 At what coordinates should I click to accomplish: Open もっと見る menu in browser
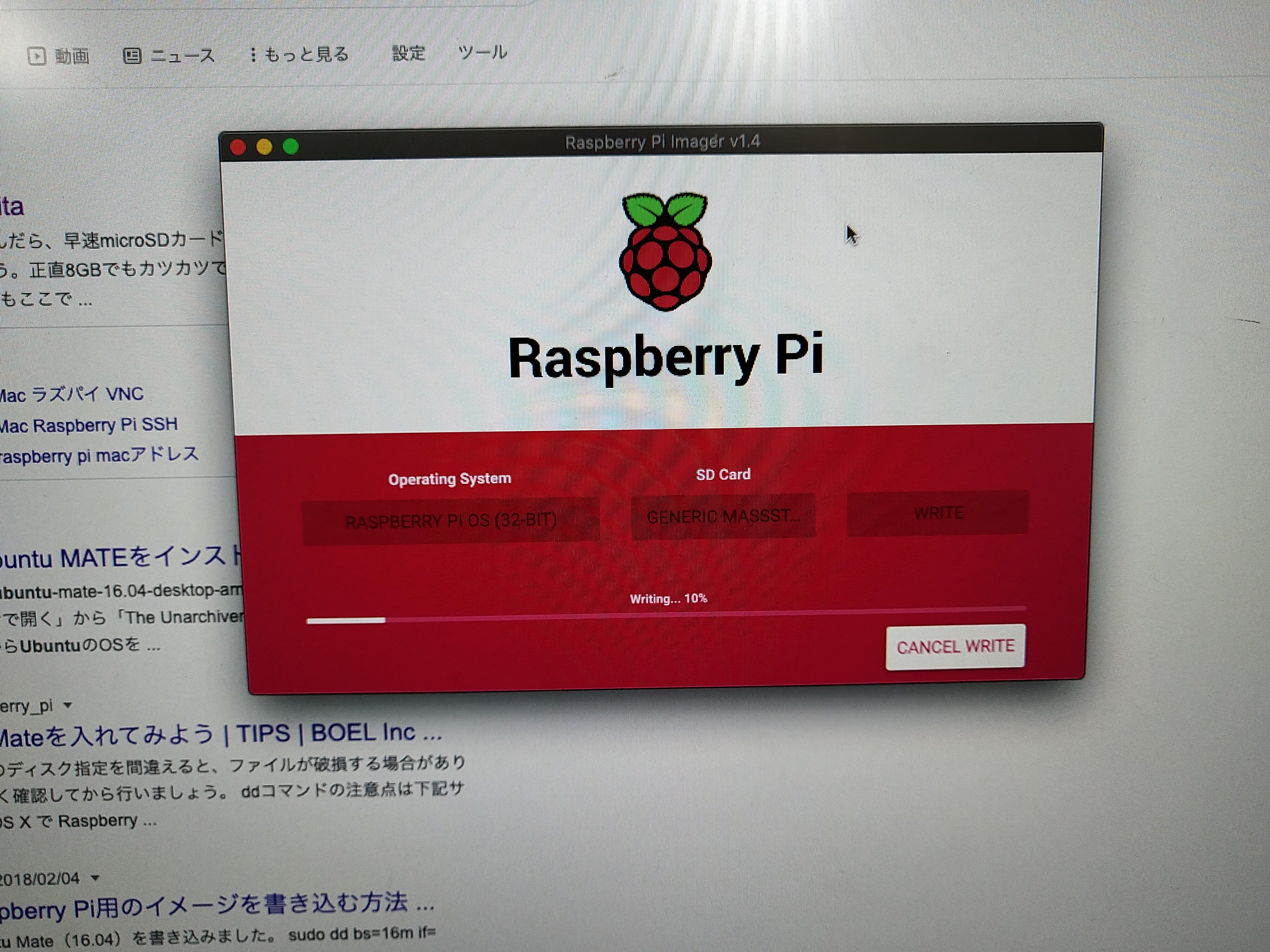click(300, 55)
